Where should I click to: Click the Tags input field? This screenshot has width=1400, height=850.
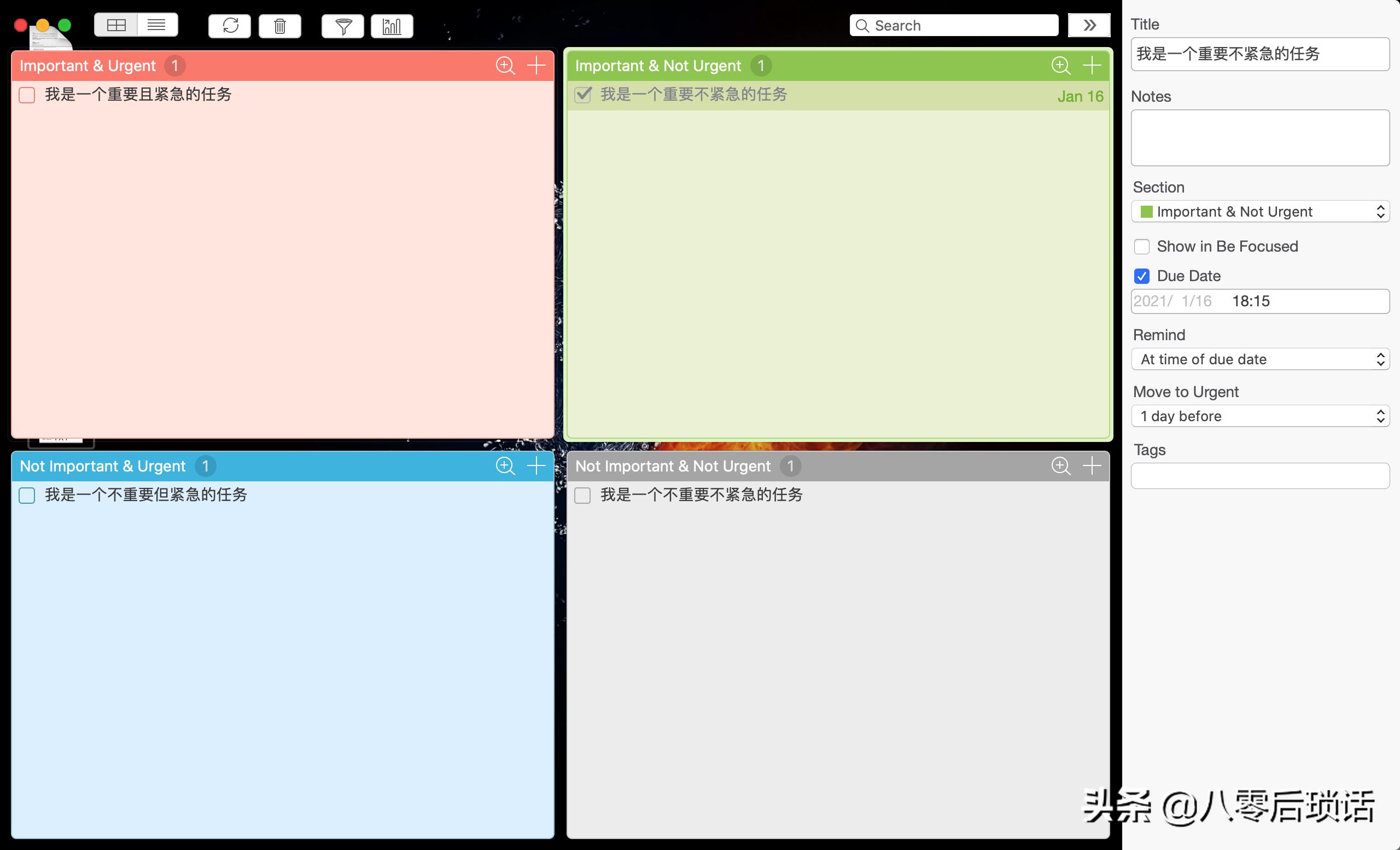(x=1259, y=476)
